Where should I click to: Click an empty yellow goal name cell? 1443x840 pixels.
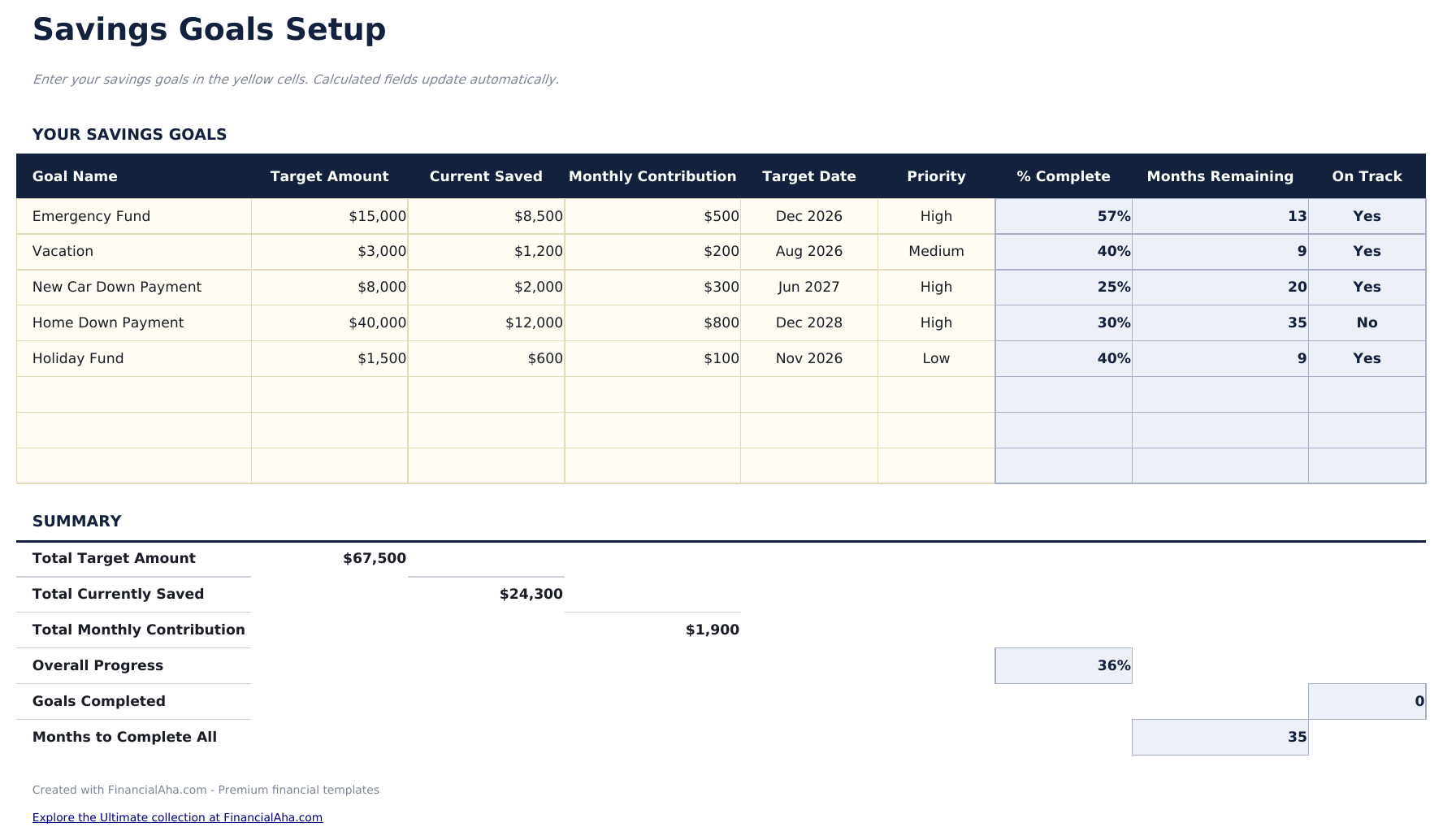[133, 394]
